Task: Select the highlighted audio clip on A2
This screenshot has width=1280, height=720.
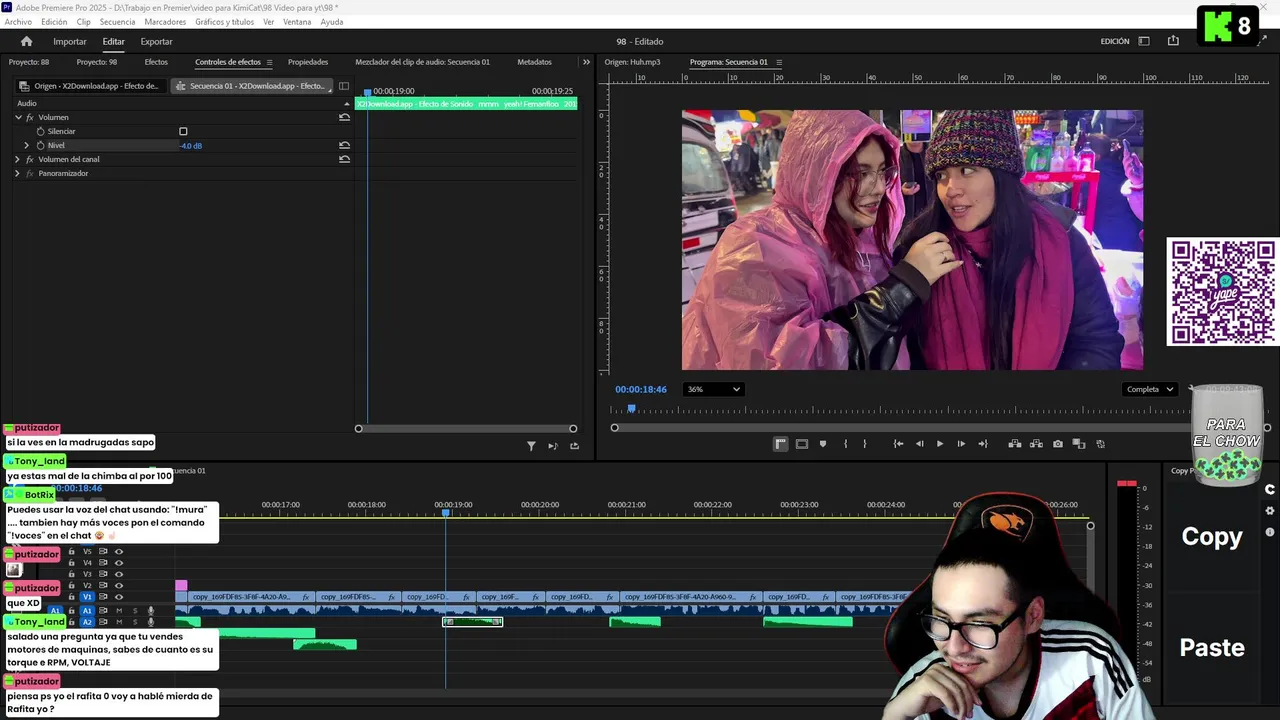Action: [472, 622]
